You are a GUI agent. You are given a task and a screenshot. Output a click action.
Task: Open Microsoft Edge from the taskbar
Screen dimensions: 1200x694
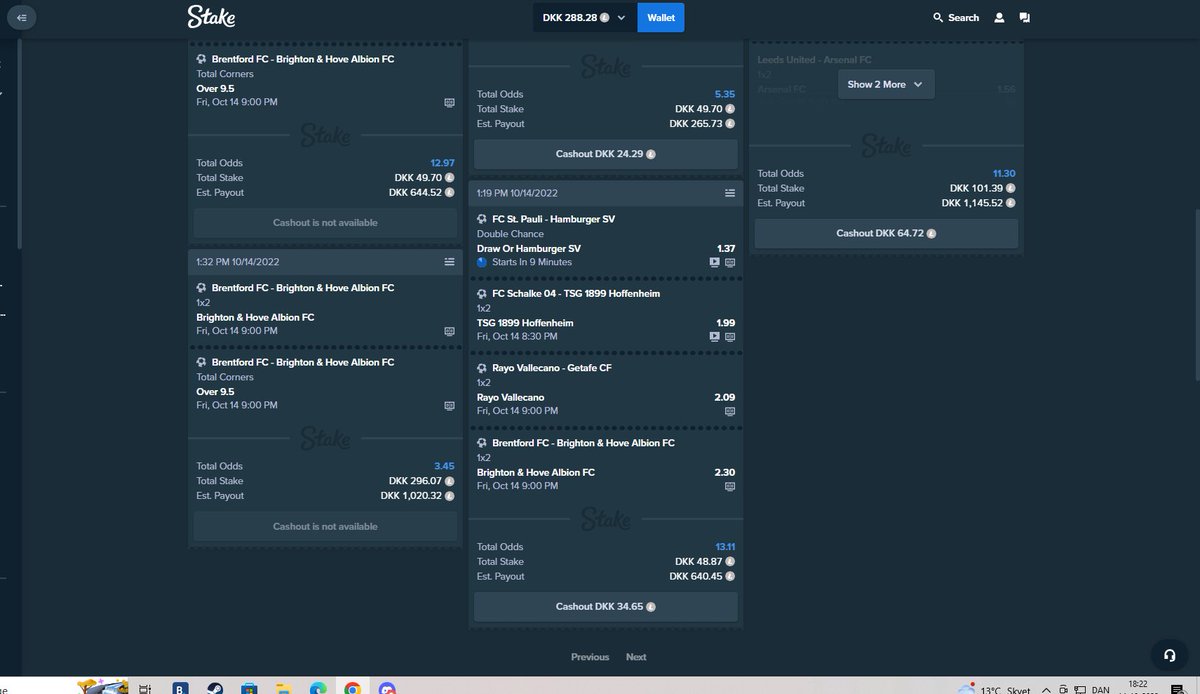pos(317,688)
